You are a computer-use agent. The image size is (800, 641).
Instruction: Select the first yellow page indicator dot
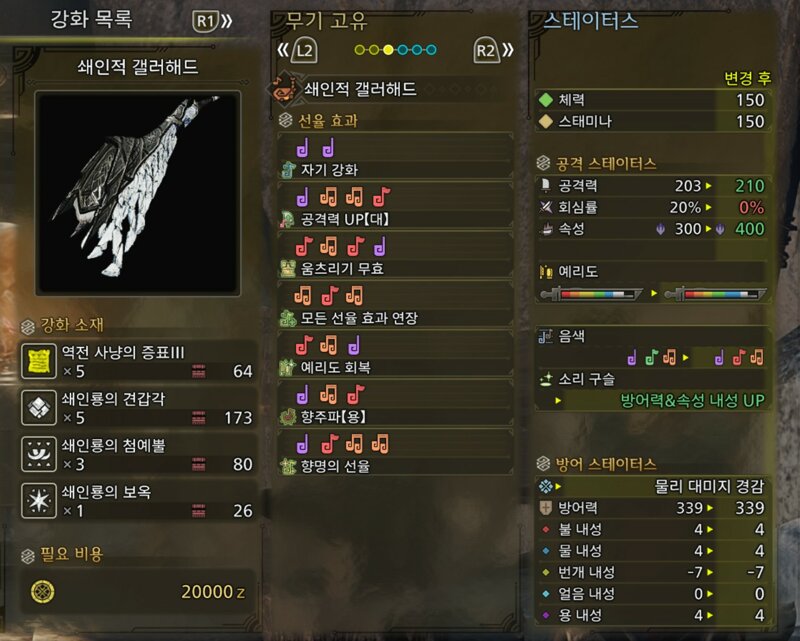click(360, 50)
